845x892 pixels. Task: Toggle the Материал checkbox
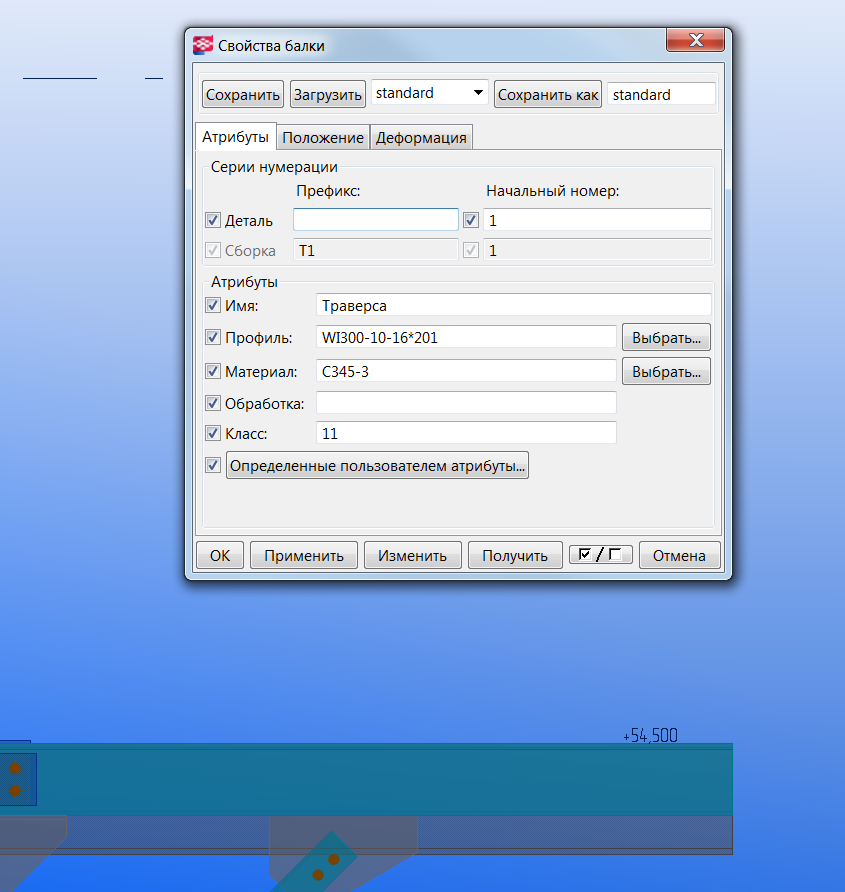coord(213,371)
